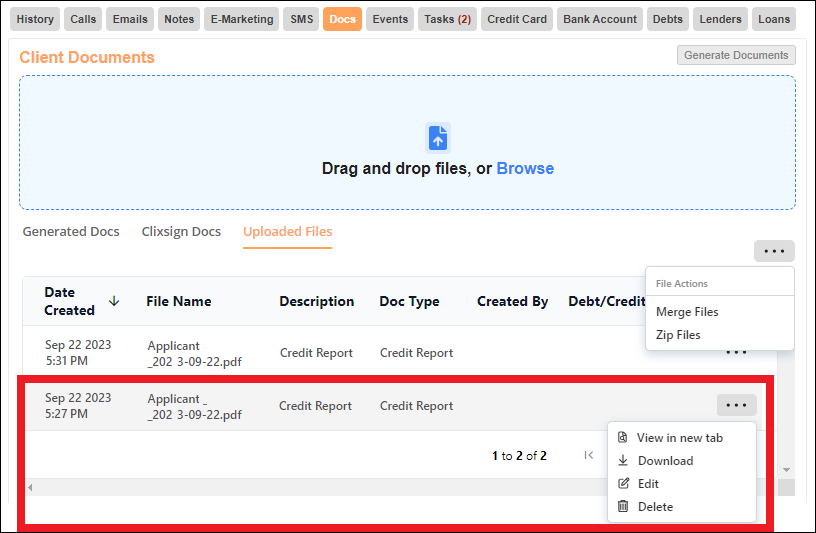Open three-dot menu for 5:27 PM file
The width and height of the screenshot is (816, 533).
(736, 405)
